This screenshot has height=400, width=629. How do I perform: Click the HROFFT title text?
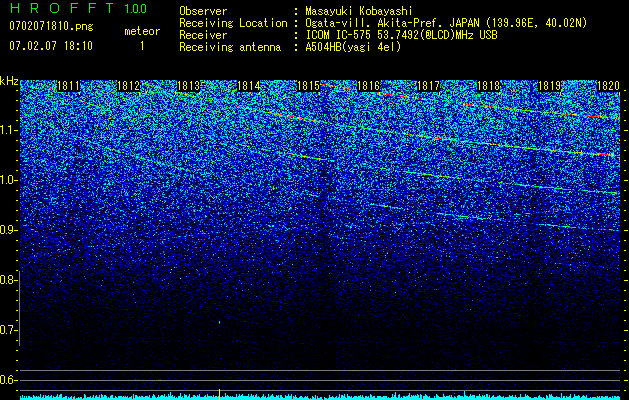coord(63,8)
